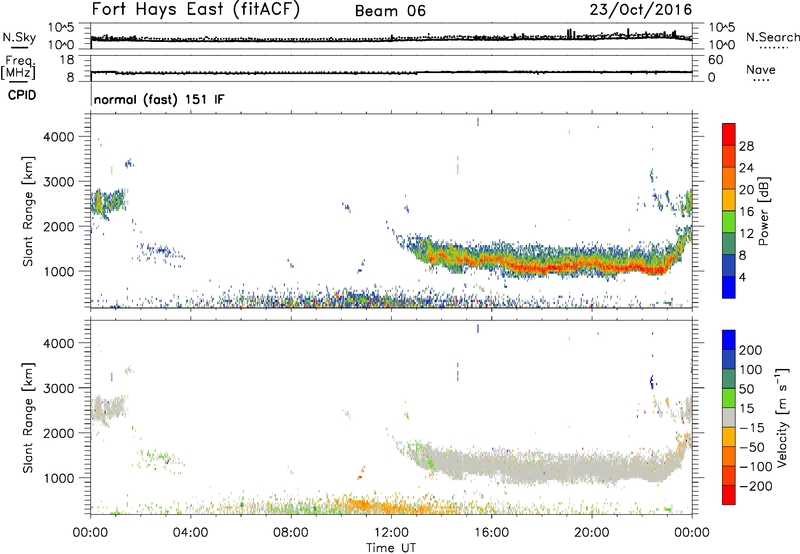The height and width of the screenshot is (554, 800).
Task: Select the 'Freq. [MHz]' axis label
Action: (x=19, y=67)
